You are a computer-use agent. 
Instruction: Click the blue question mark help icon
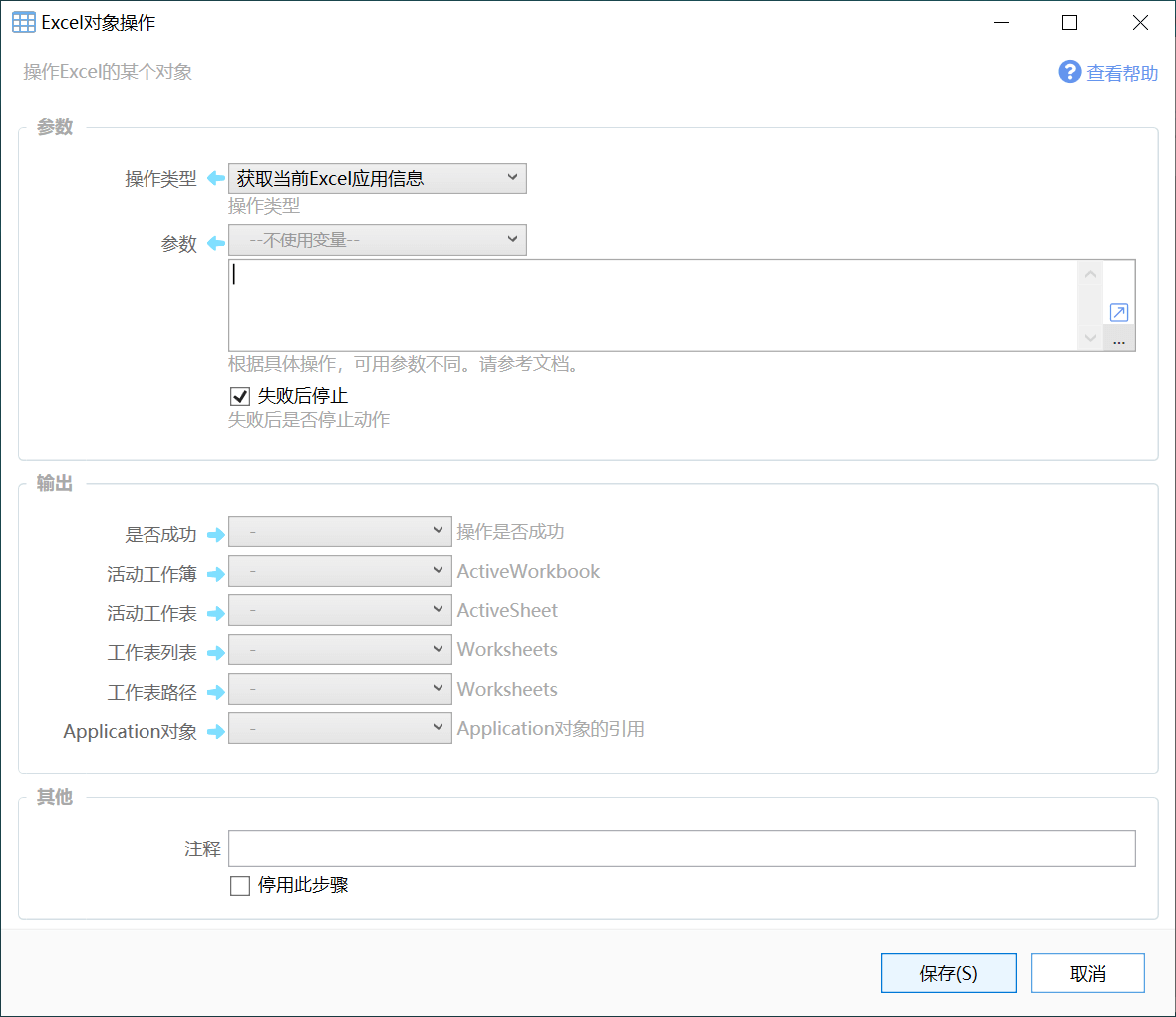tap(1069, 72)
